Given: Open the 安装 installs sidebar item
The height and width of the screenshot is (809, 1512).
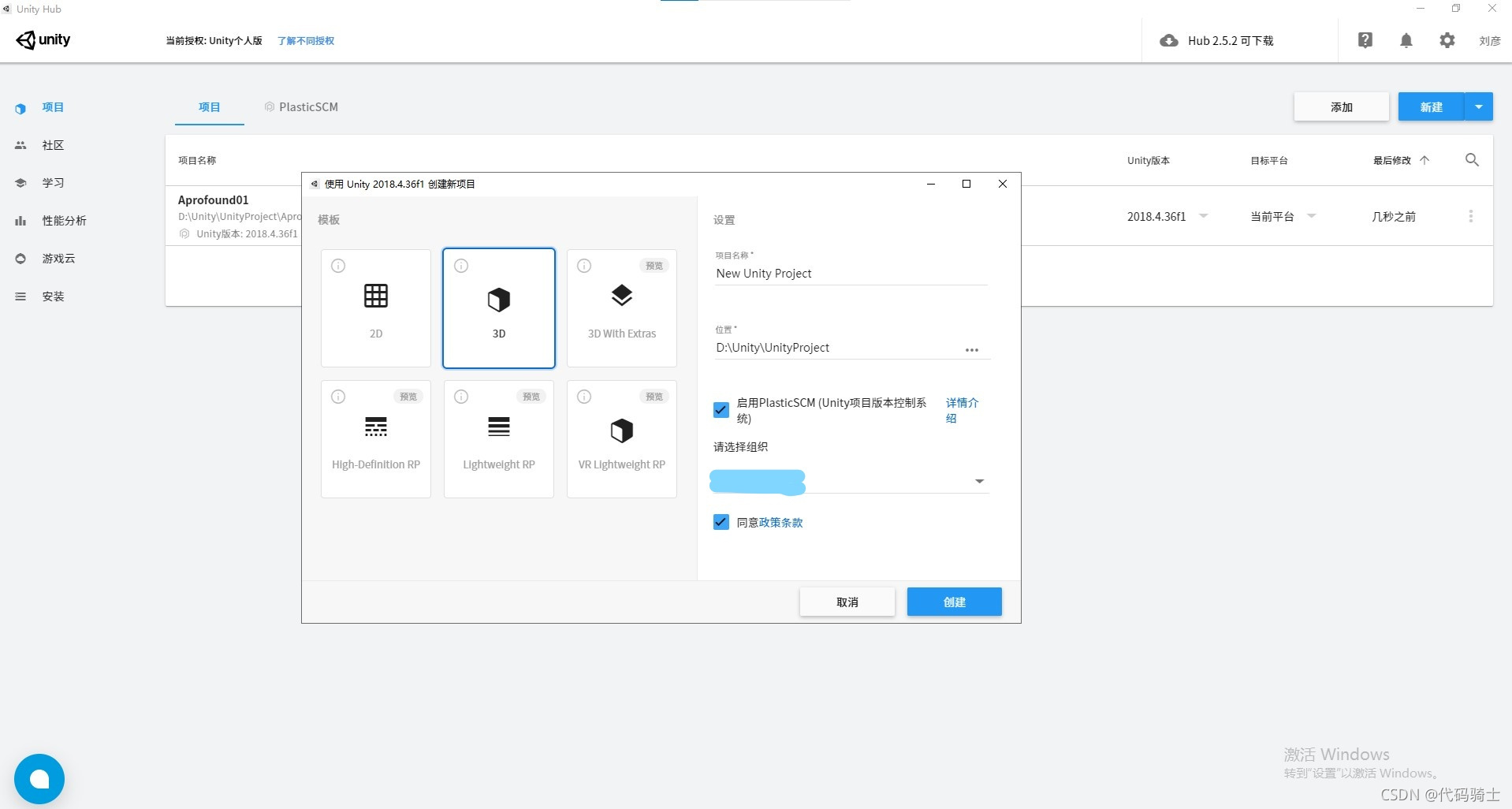Looking at the screenshot, I should pyautogui.click(x=53, y=296).
